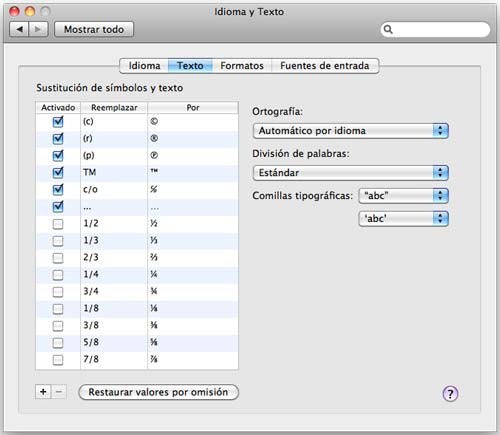500x435 pixels.
Task: Click the Mostrar todo button
Action: click(94, 29)
